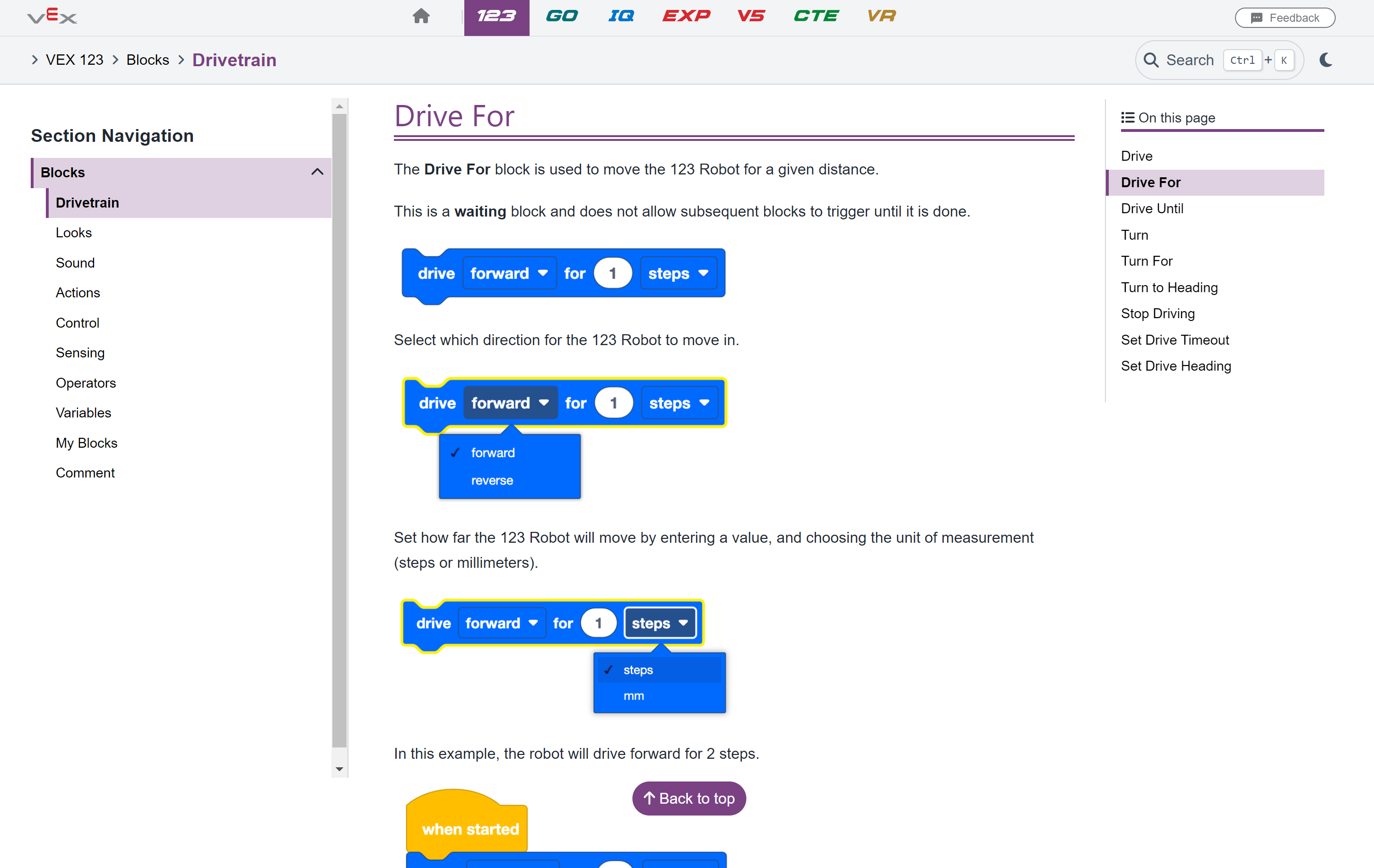Image resolution: width=1374 pixels, height=868 pixels.
Task: Click the Blocks breadcrumb link
Action: coord(147,60)
